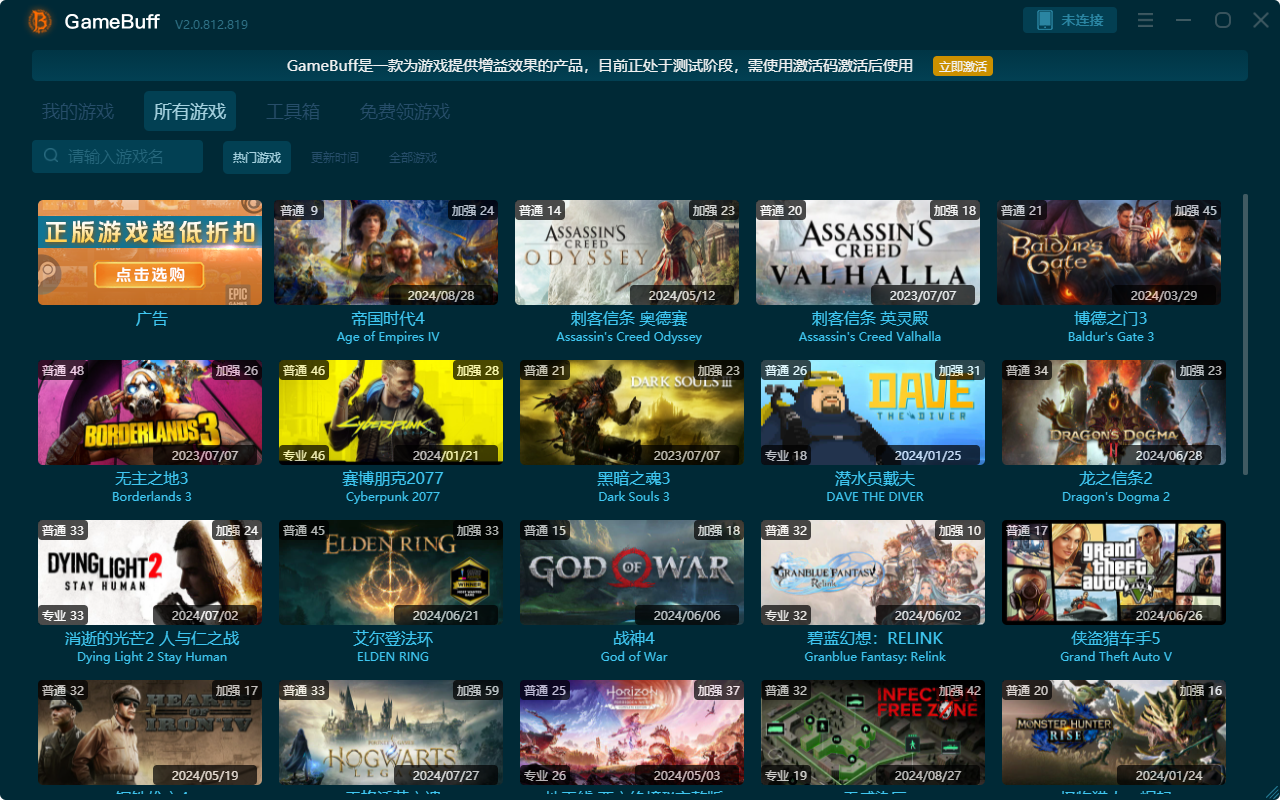
Task: Click the magnifier icon in the search box
Action: 50,156
